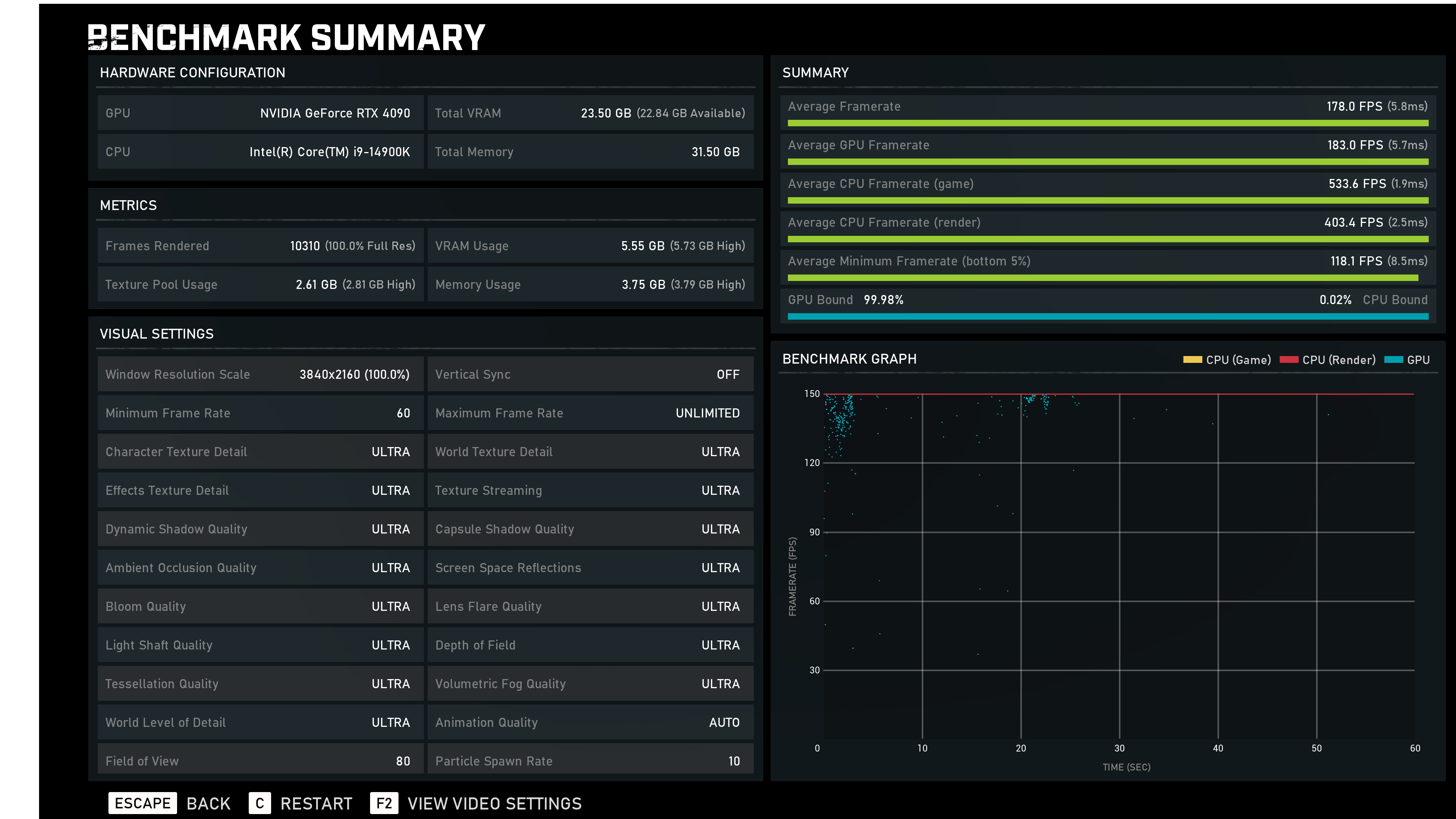Screen dimensions: 1456x819
Task: Select the Effects Texture Detail row
Action: (260, 491)
